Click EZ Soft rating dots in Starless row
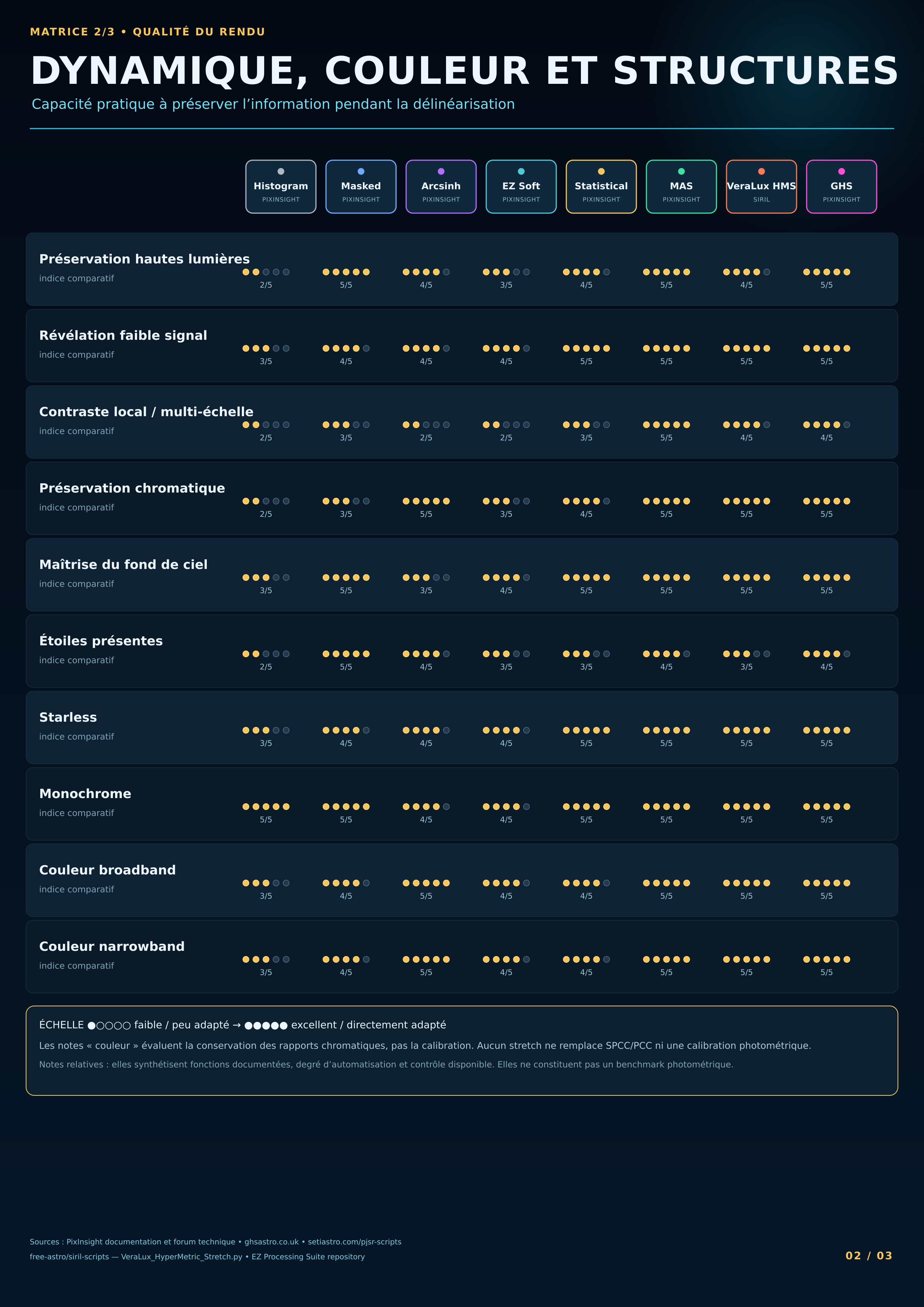 tap(506, 730)
